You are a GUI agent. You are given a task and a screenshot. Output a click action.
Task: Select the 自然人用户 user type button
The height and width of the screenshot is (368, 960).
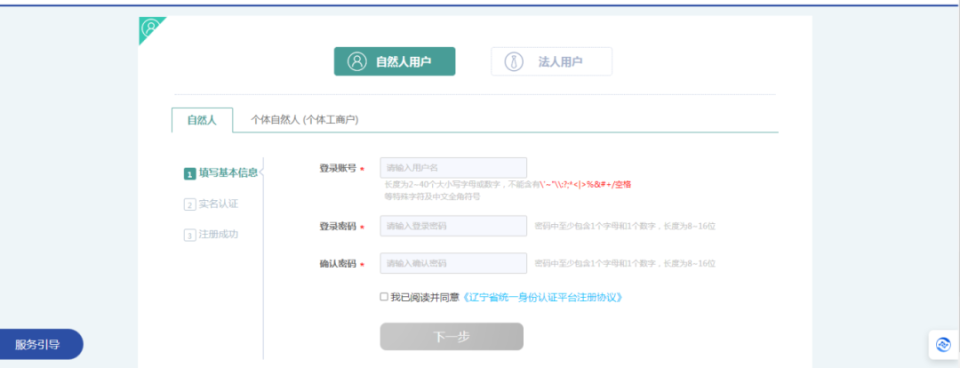[x=394, y=61]
